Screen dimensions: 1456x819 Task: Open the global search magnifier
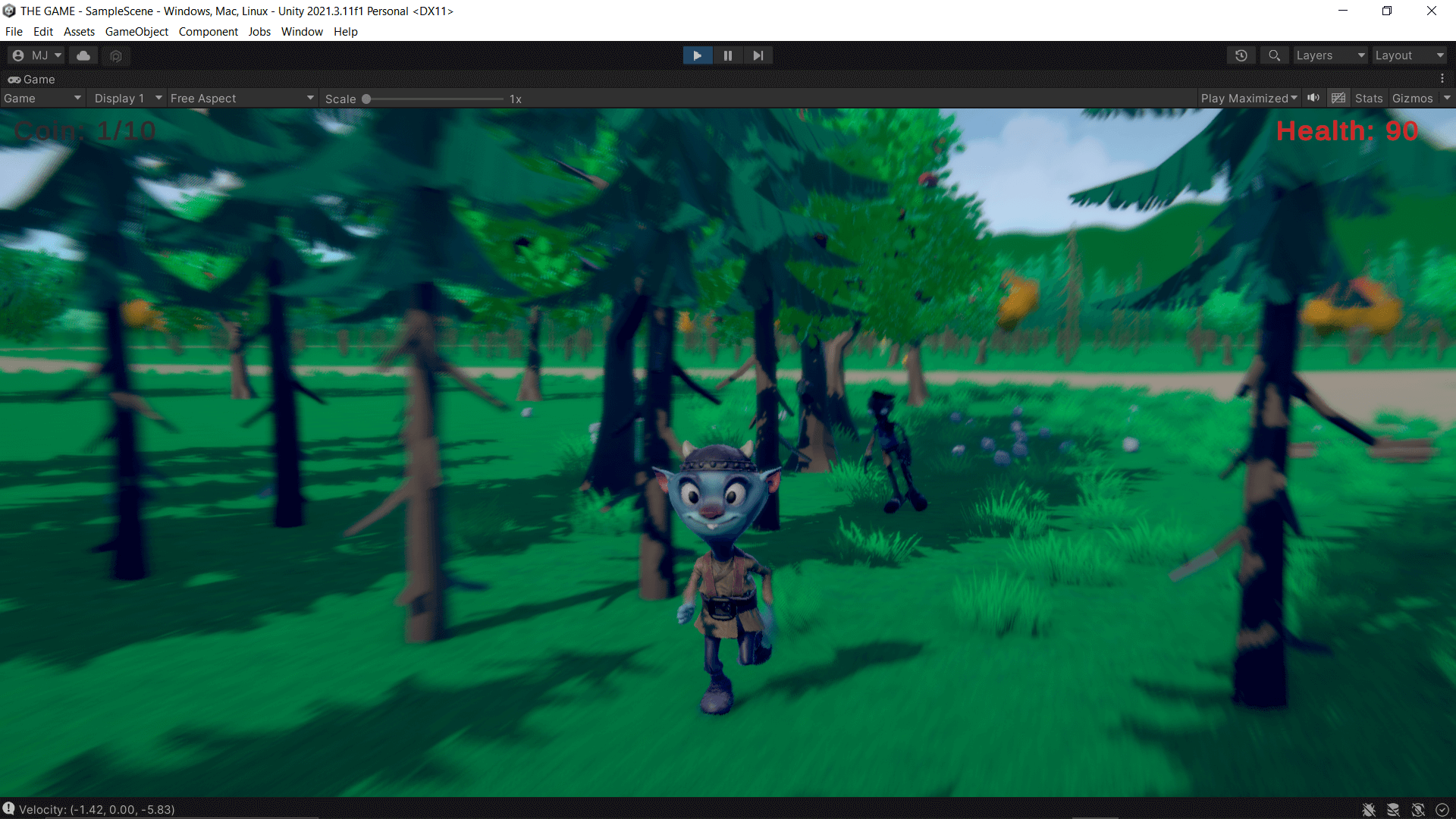[x=1274, y=55]
